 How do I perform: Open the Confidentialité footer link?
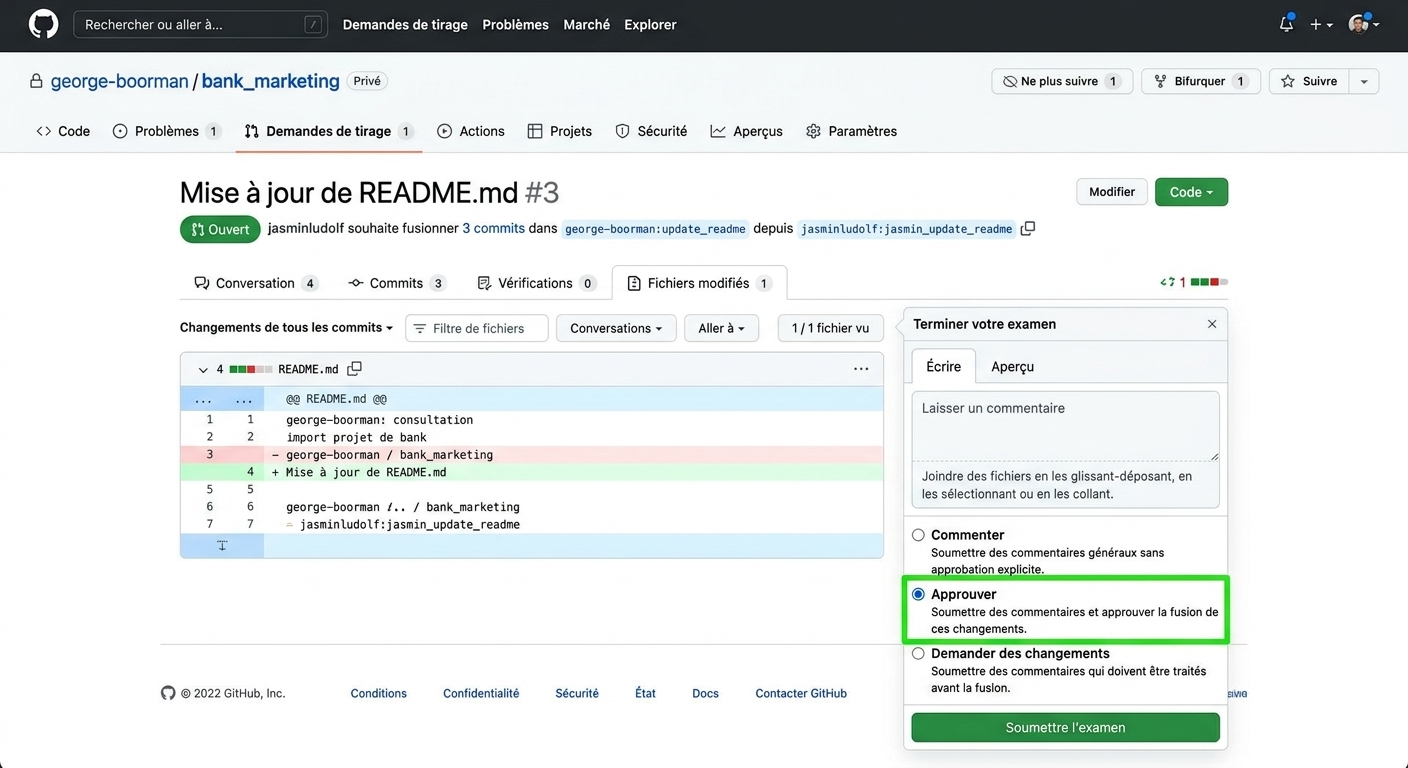pyautogui.click(x=481, y=693)
